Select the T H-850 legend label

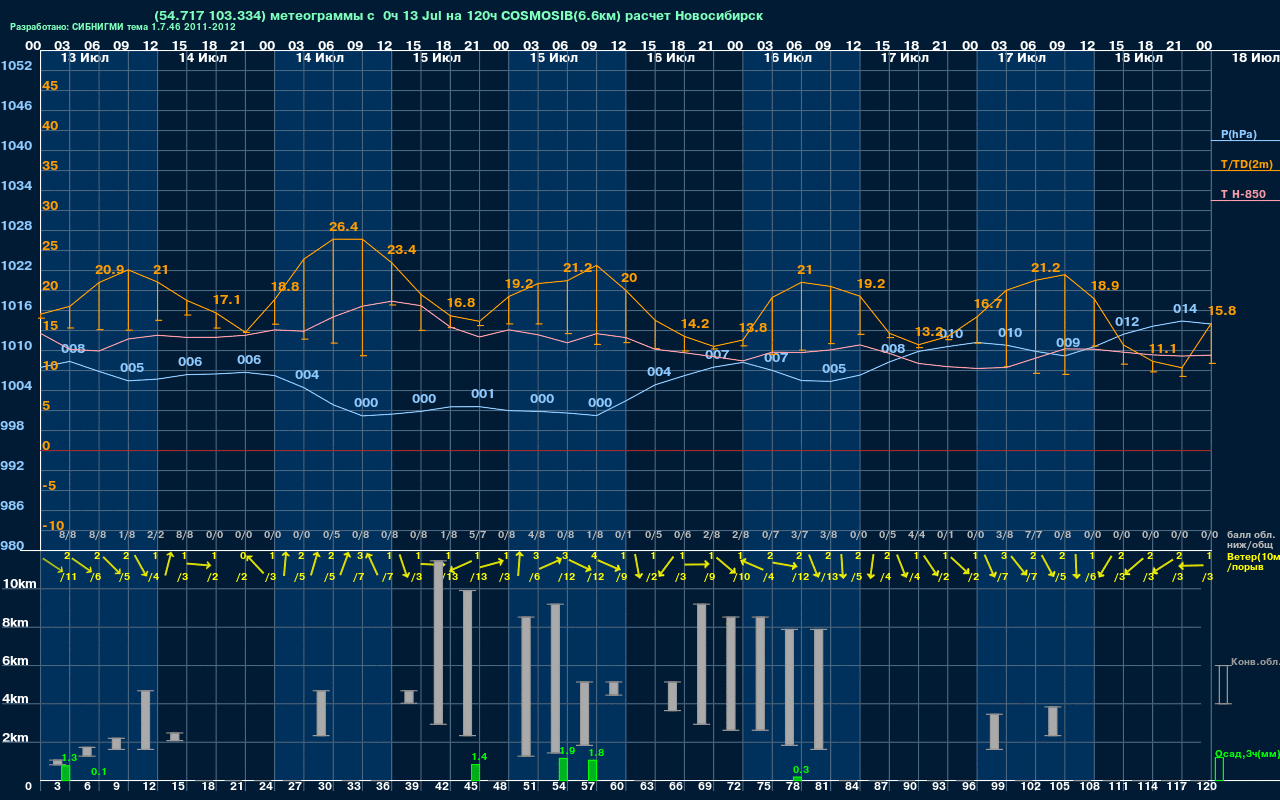[1243, 194]
